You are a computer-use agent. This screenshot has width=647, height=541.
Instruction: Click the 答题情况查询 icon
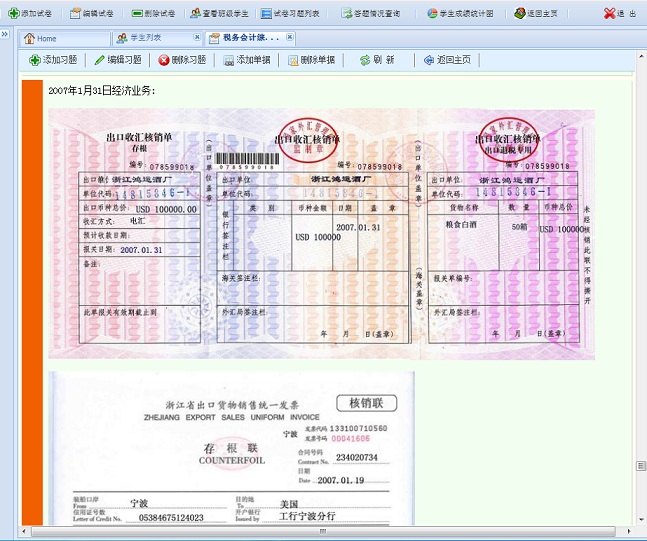pyautogui.click(x=347, y=13)
